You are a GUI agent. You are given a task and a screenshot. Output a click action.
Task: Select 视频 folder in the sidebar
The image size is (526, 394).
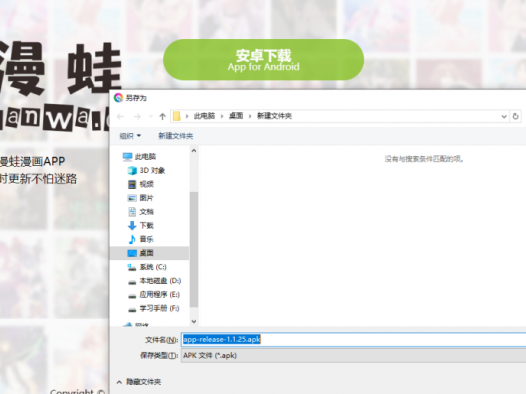tap(141, 184)
